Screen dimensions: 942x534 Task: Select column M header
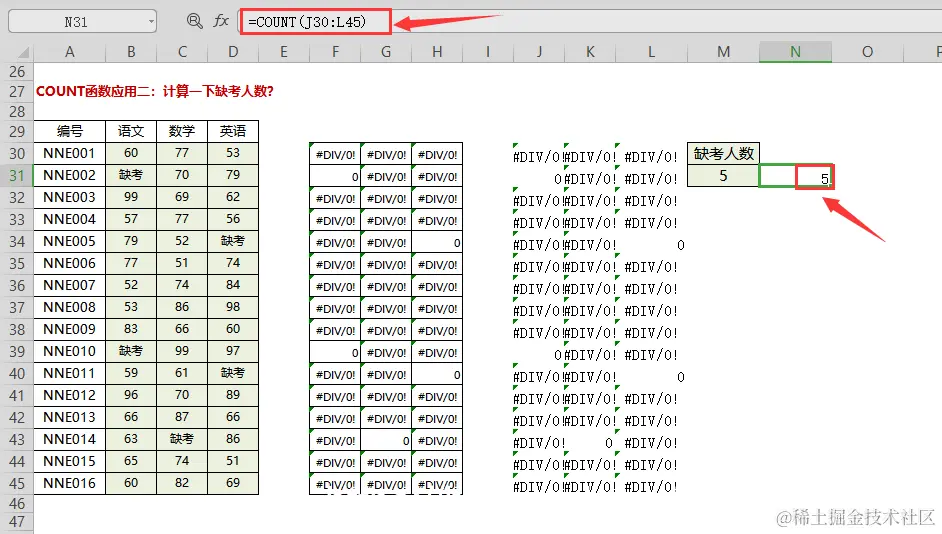(x=723, y=52)
